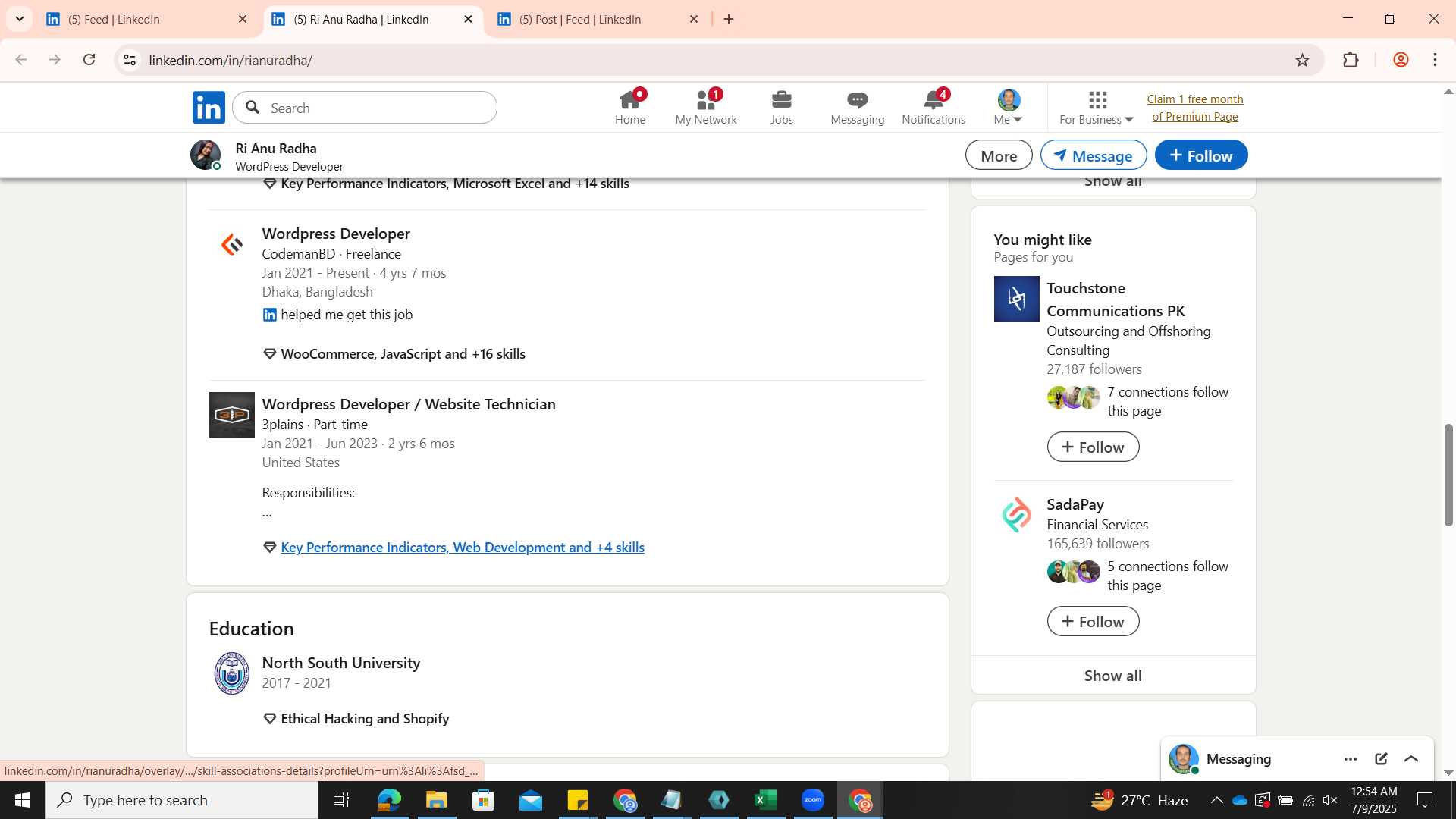The height and width of the screenshot is (819, 1456).
Task: Close the Feed | LinkedIn tab
Action: point(243,20)
